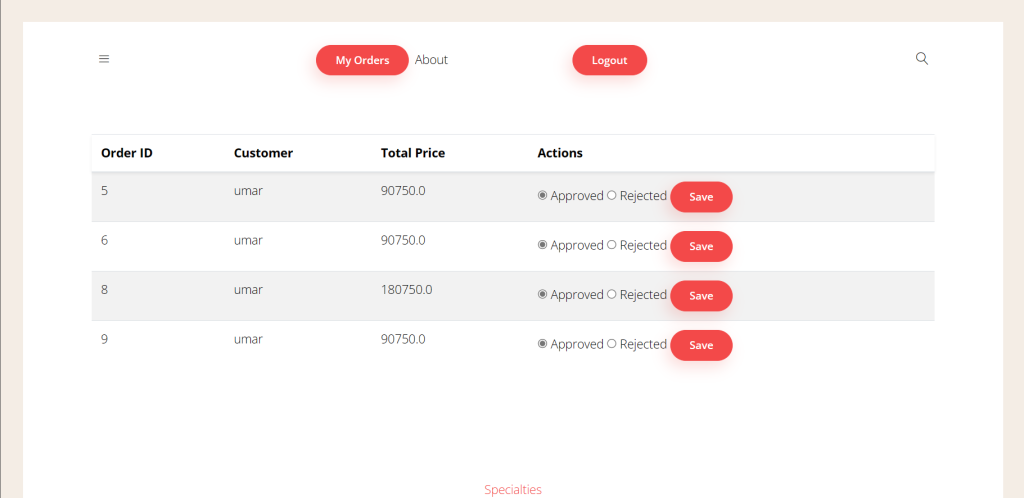Open the hamburger menu icon
This screenshot has height=498, width=1024.
pyautogui.click(x=104, y=59)
